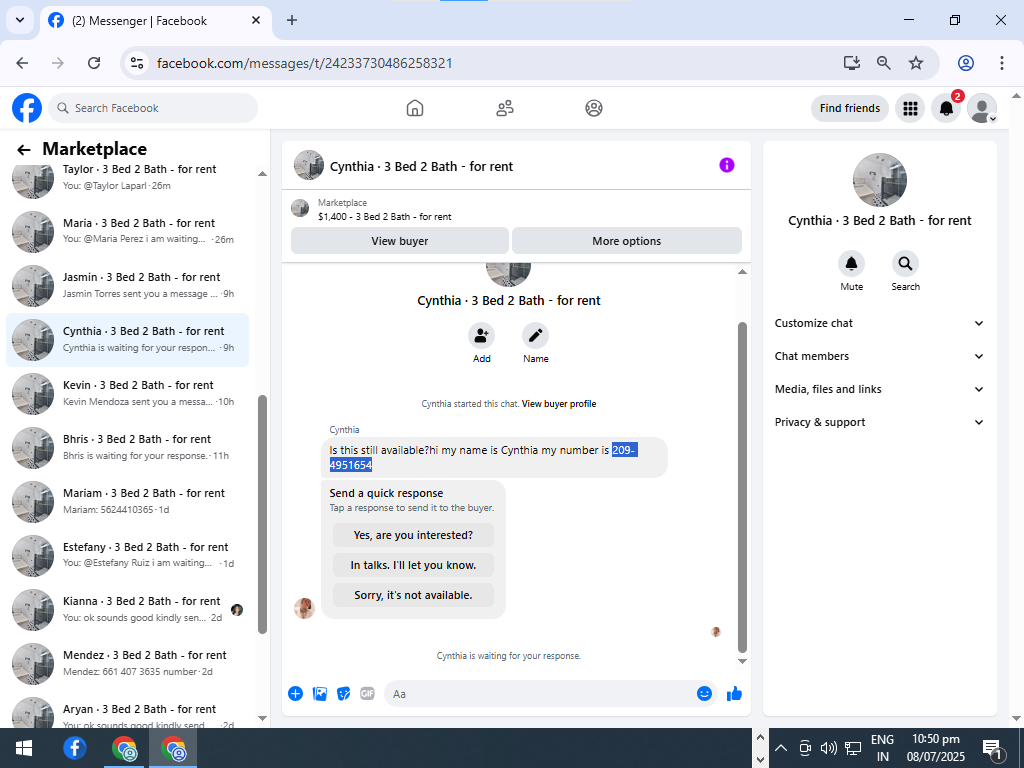Bookmark this page with the star
Screen dimensions: 1024x768
pos(916,63)
